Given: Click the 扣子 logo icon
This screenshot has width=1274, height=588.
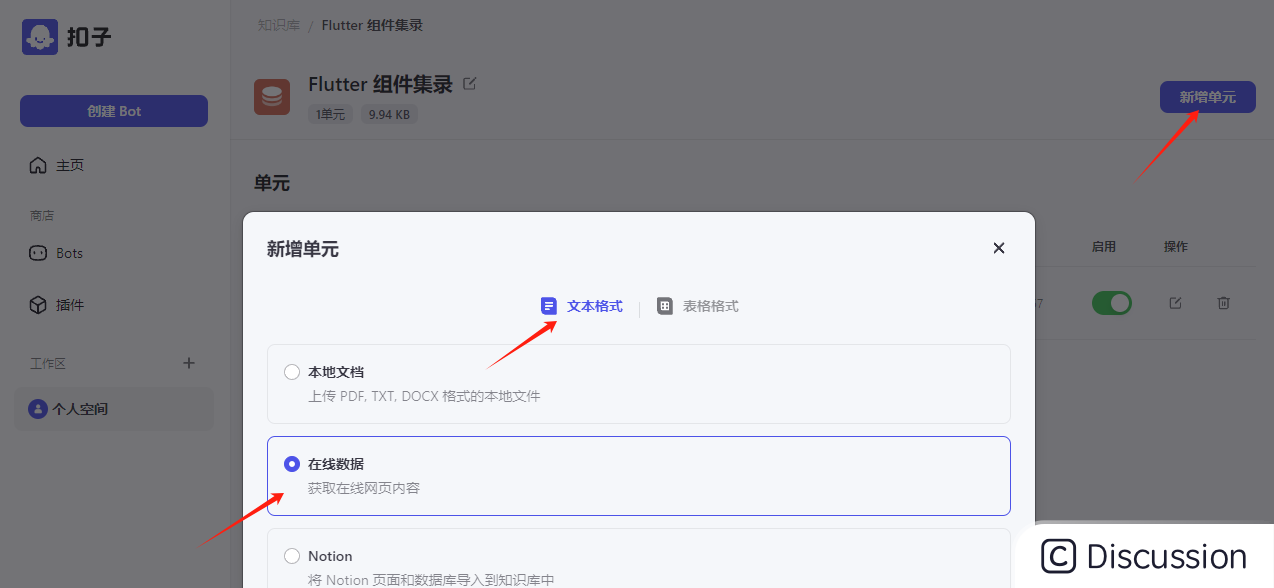Looking at the screenshot, I should (x=40, y=37).
